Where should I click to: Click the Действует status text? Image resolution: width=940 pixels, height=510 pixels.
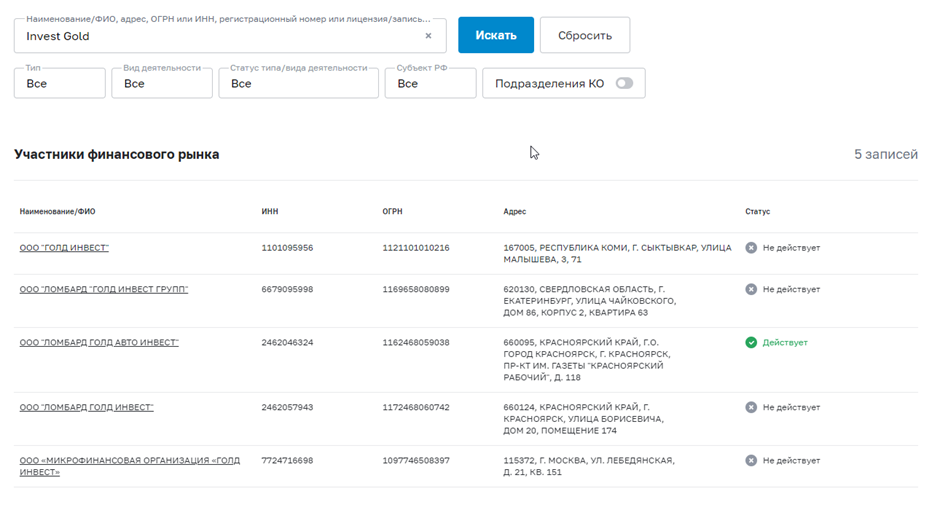pyautogui.click(x=785, y=342)
